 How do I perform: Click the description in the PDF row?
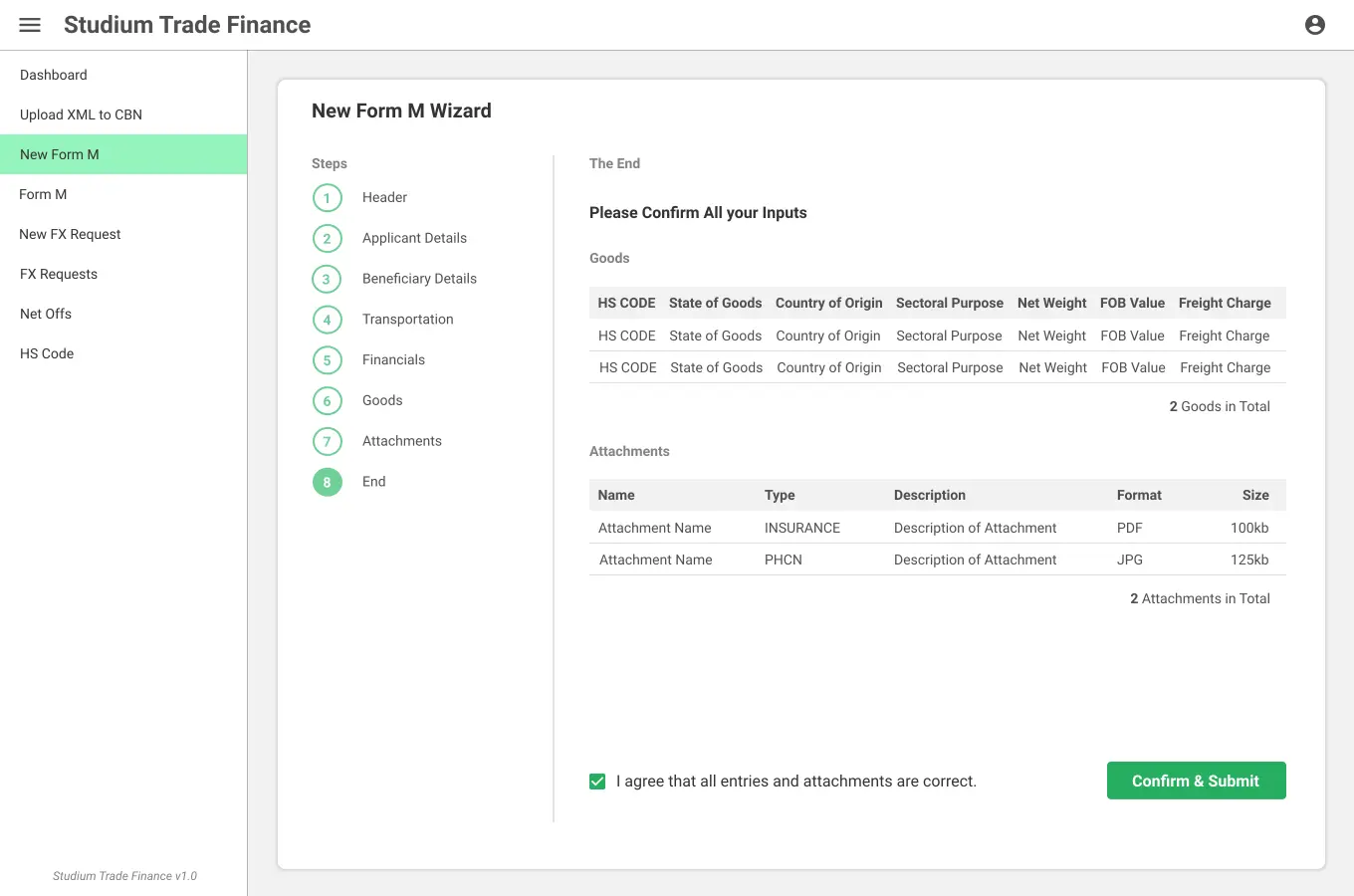click(975, 528)
